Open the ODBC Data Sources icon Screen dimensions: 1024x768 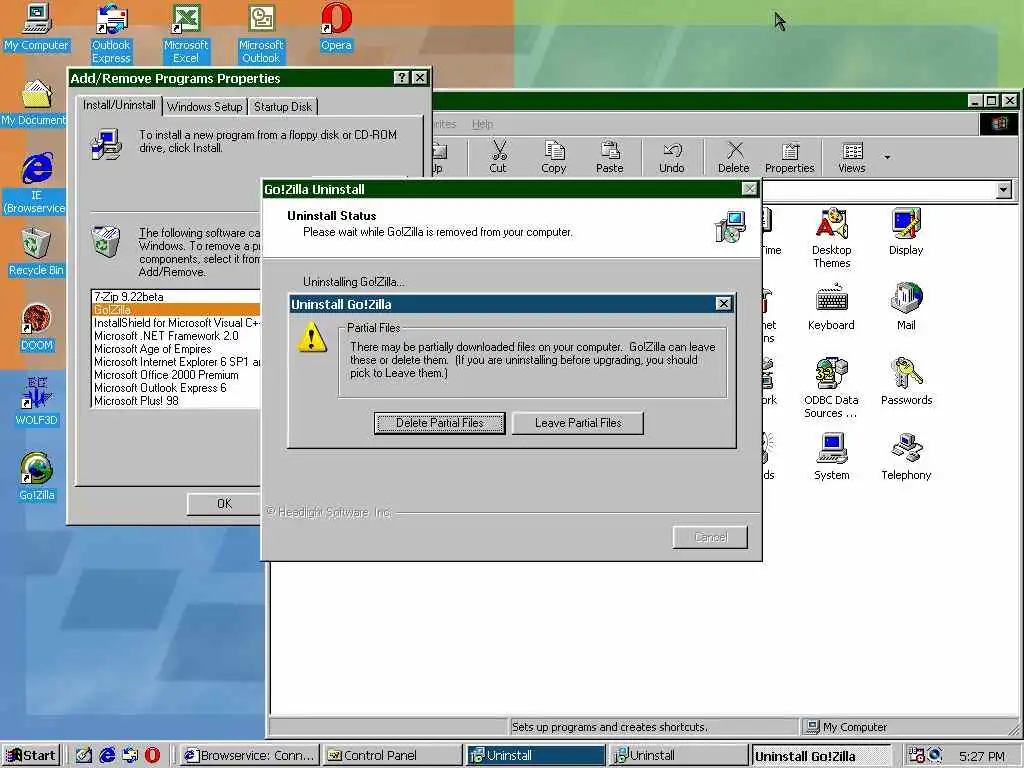[831, 389]
